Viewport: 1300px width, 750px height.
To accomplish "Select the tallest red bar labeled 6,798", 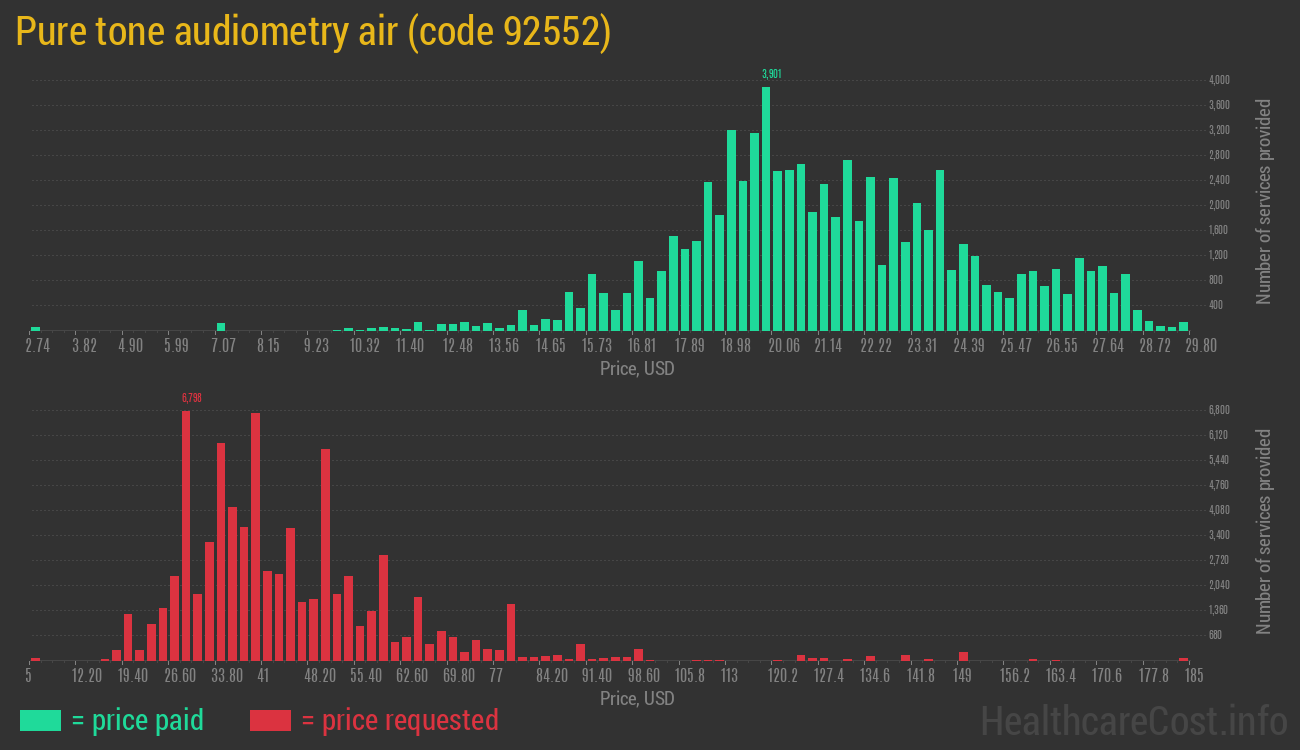I will point(186,535).
